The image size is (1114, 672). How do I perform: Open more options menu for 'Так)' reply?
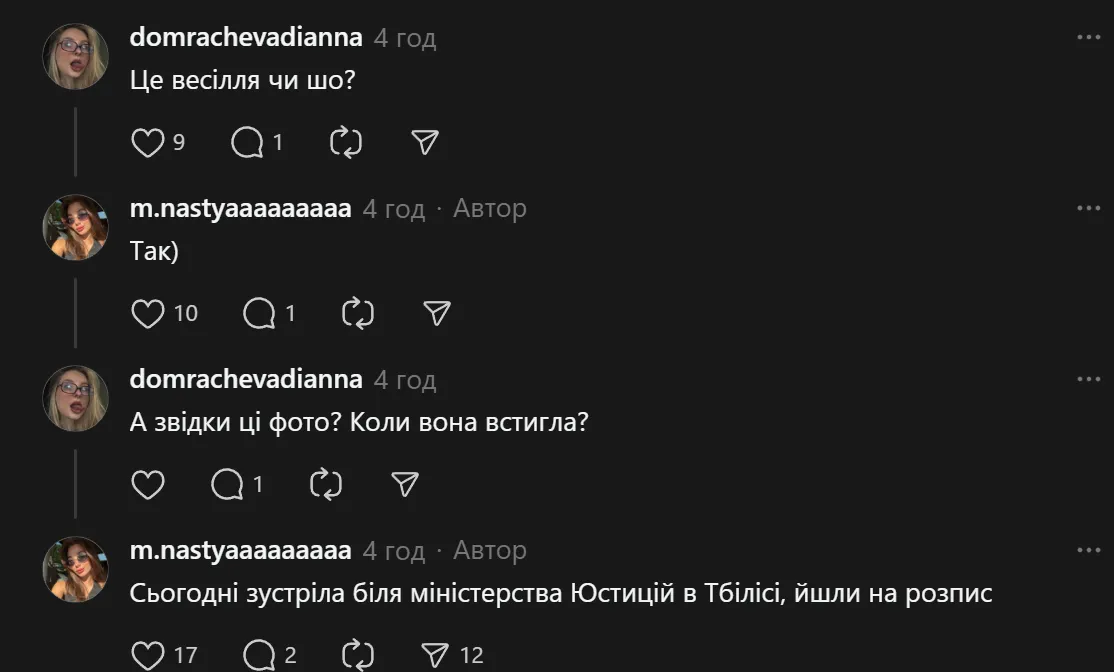click(x=1088, y=209)
